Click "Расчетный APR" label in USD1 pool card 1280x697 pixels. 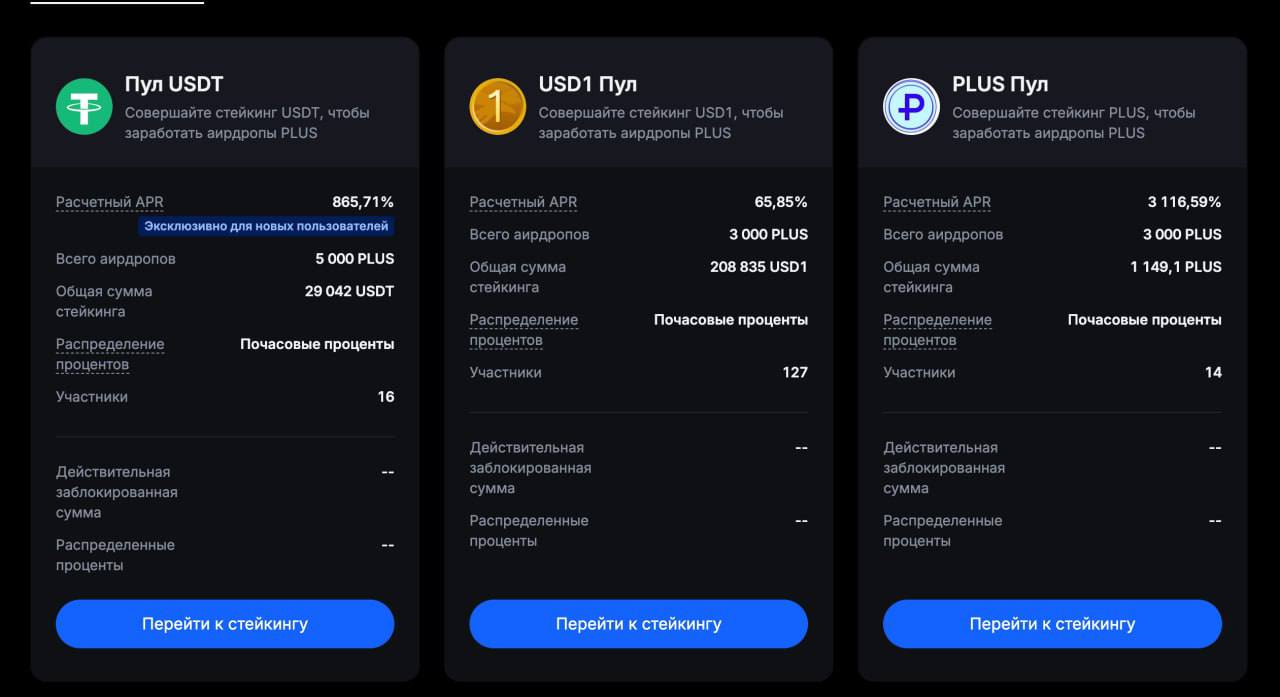coord(523,202)
